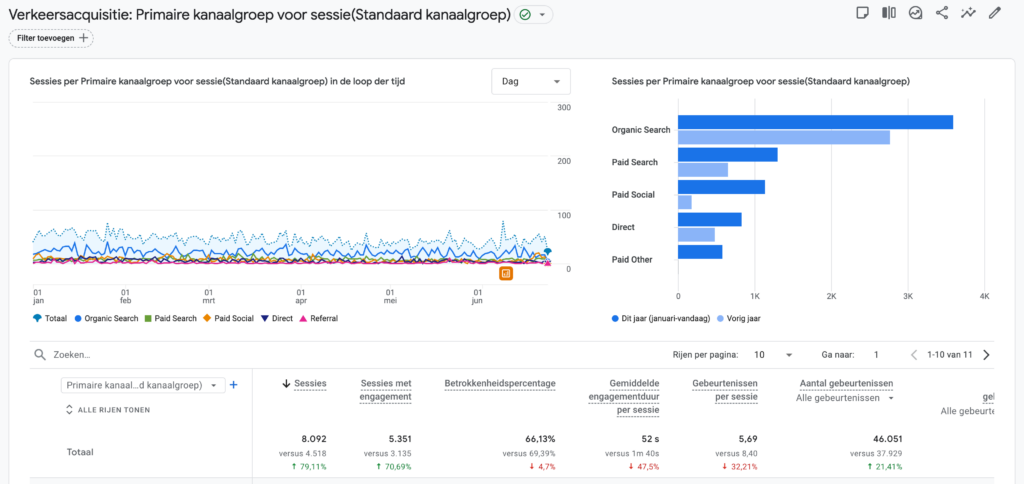Image resolution: width=1024 pixels, height=484 pixels.
Task: Share this report icon
Action: [x=942, y=13]
